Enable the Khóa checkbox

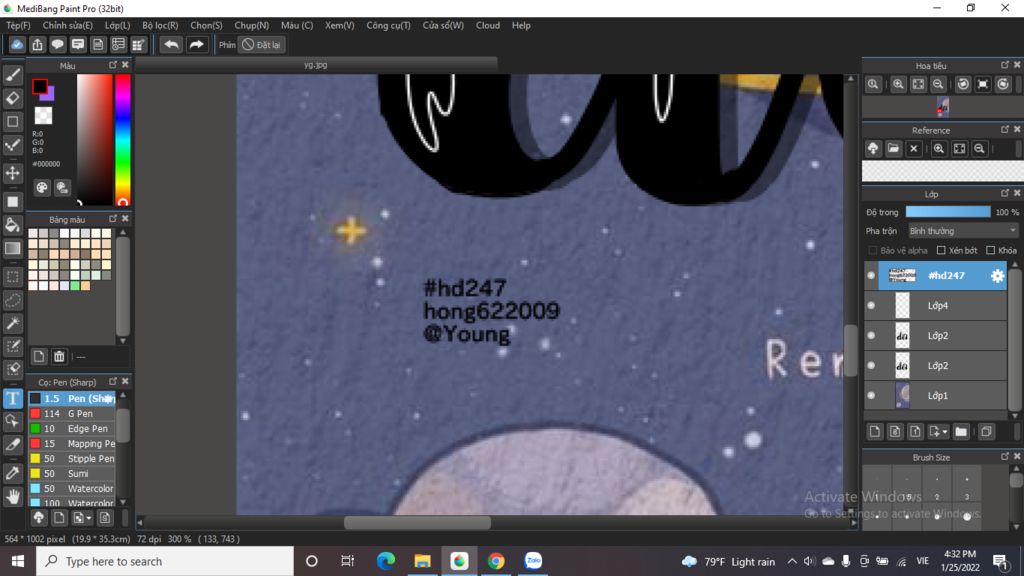[991, 250]
